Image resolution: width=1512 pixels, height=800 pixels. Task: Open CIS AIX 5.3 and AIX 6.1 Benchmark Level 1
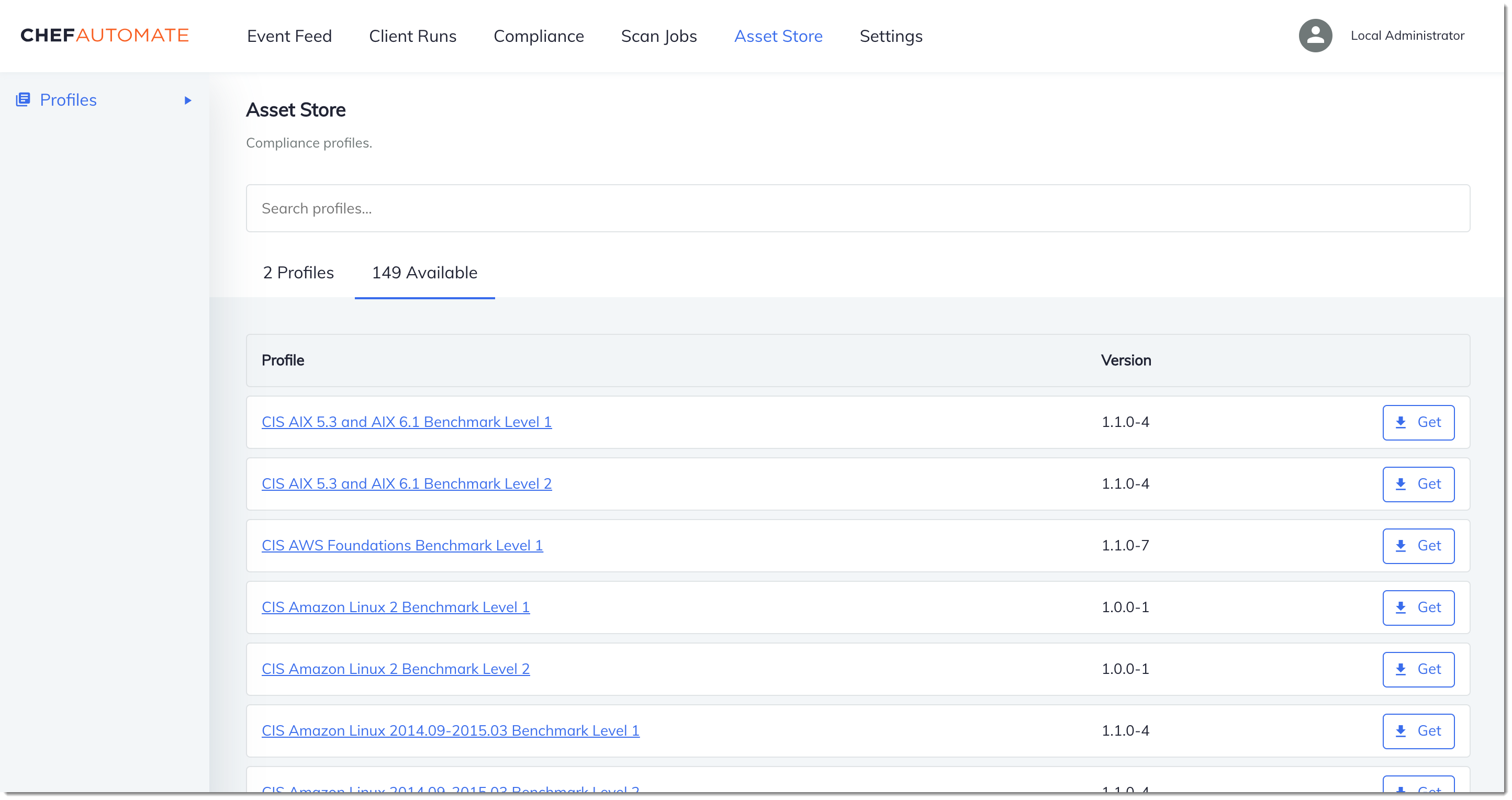[x=407, y=421]
